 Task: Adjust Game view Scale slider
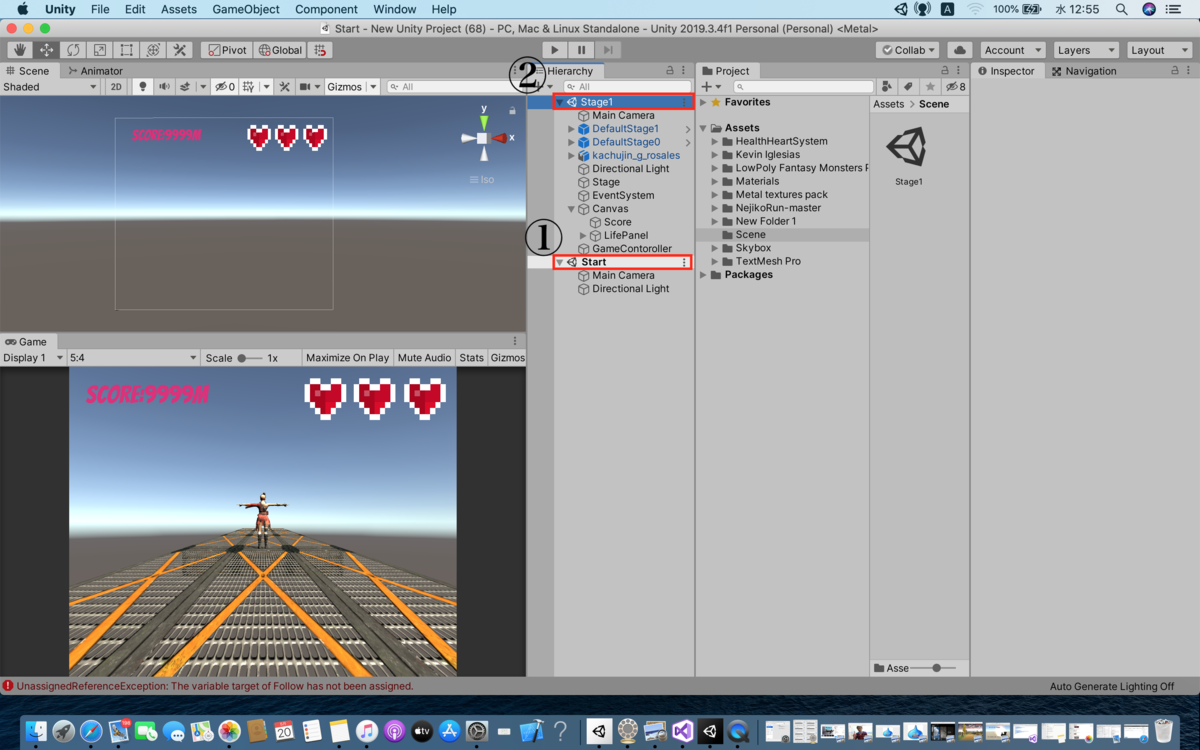tap(249, 357)
